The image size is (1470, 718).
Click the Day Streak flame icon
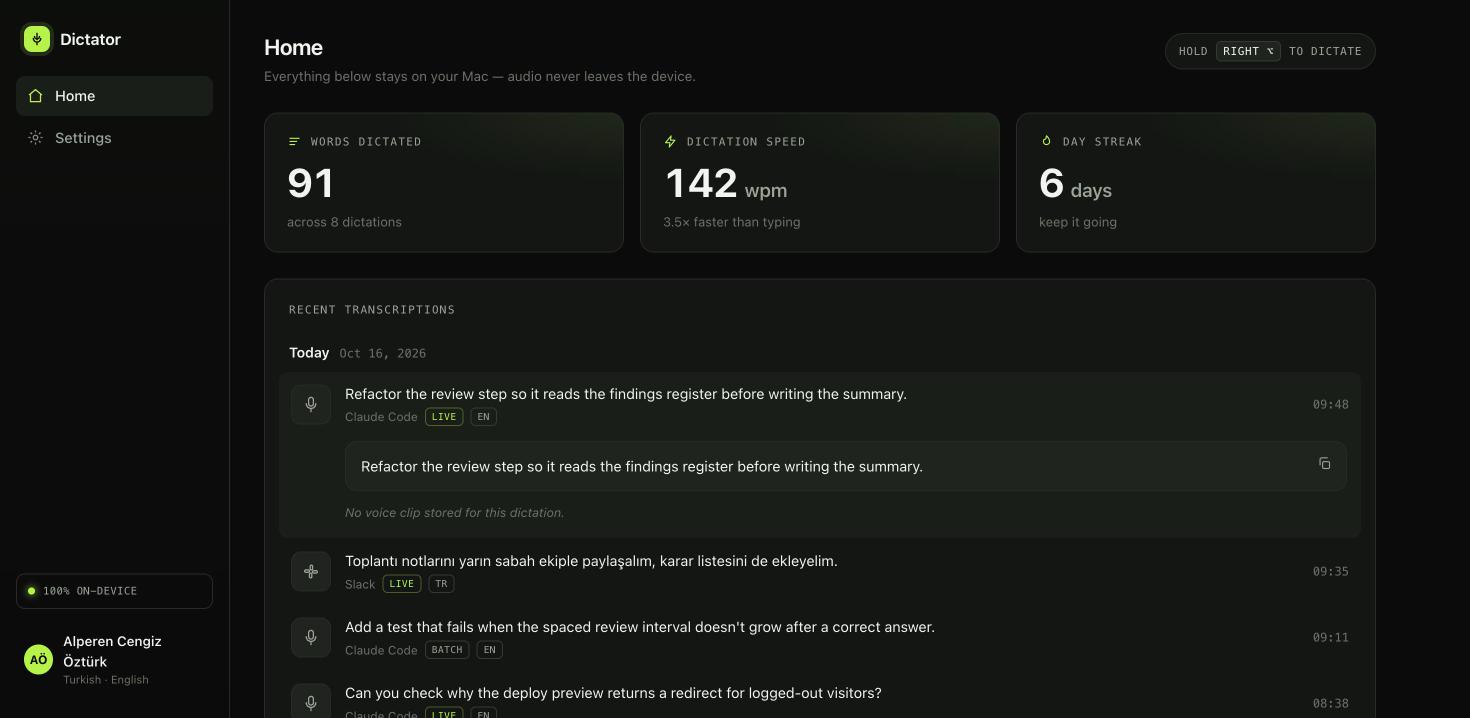[1046, 141]
